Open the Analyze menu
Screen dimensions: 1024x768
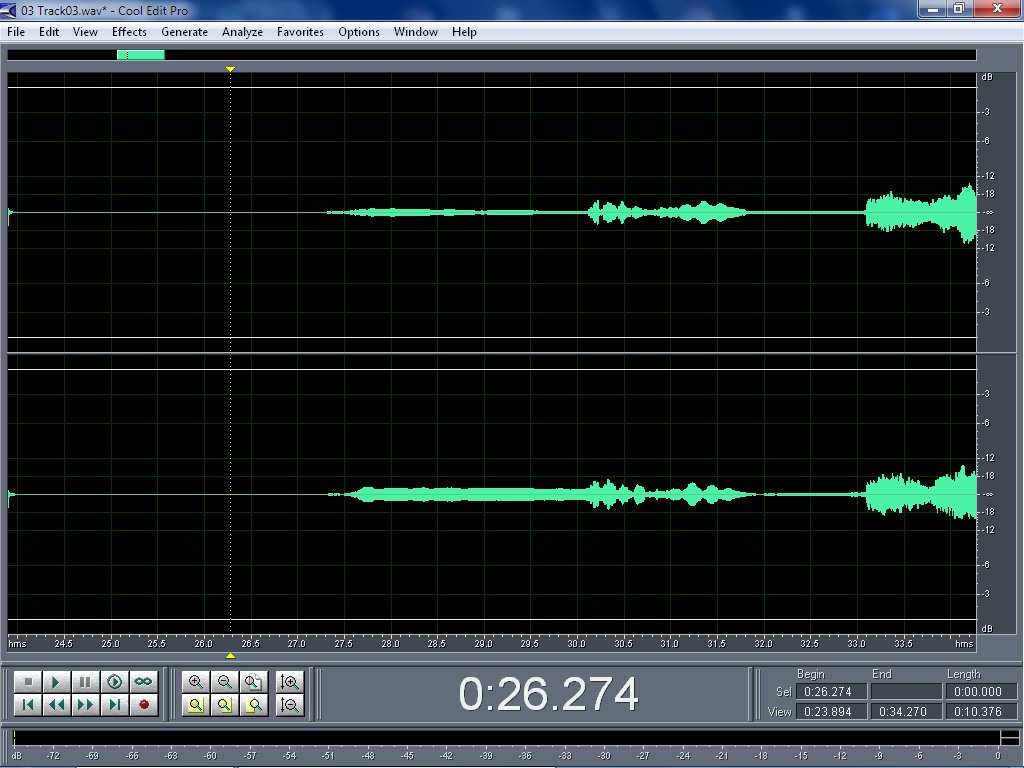pos(242,31)
